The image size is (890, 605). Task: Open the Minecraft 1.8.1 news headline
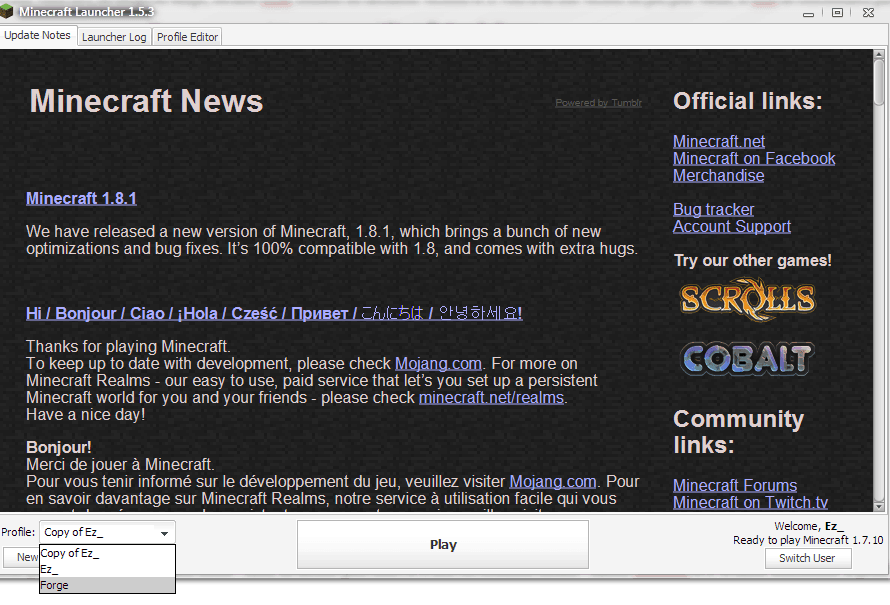coord(81,199)
